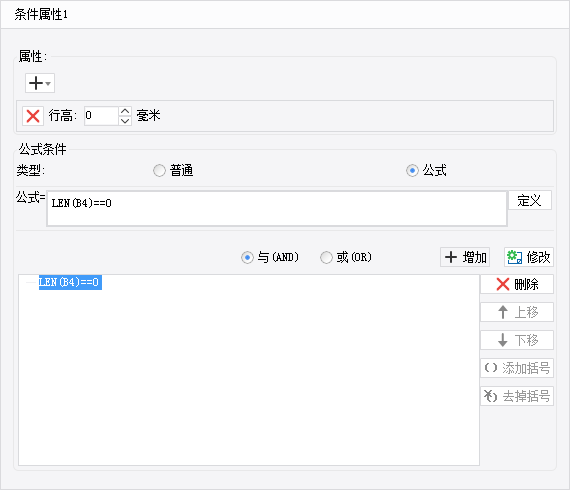Viewport: 570px width, 490px height.
Task: Modify the condition with 修改 button
Action: point(529,257)
